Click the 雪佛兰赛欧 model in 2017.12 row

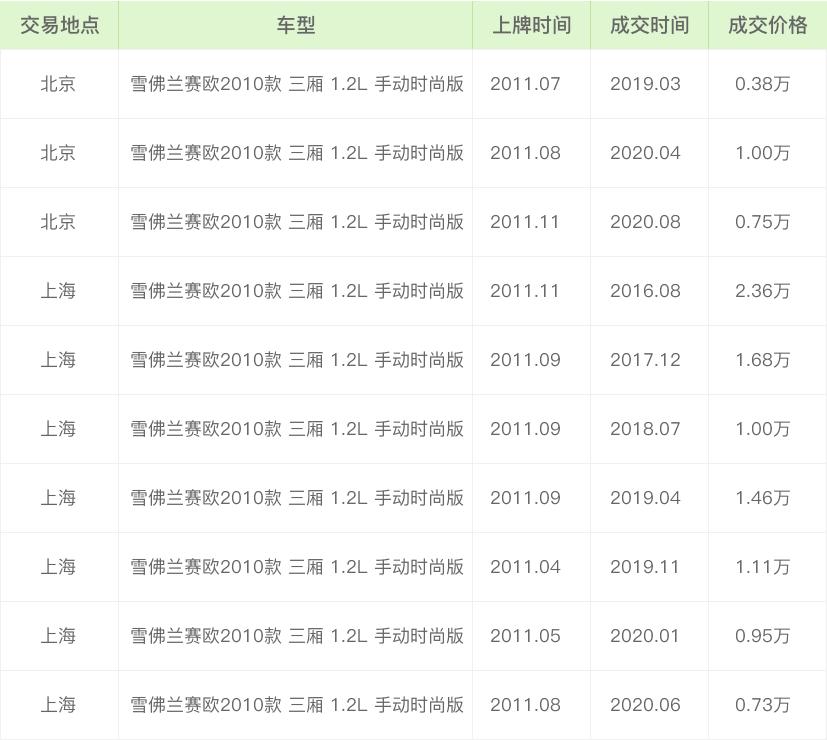click(x=297, y=360)
